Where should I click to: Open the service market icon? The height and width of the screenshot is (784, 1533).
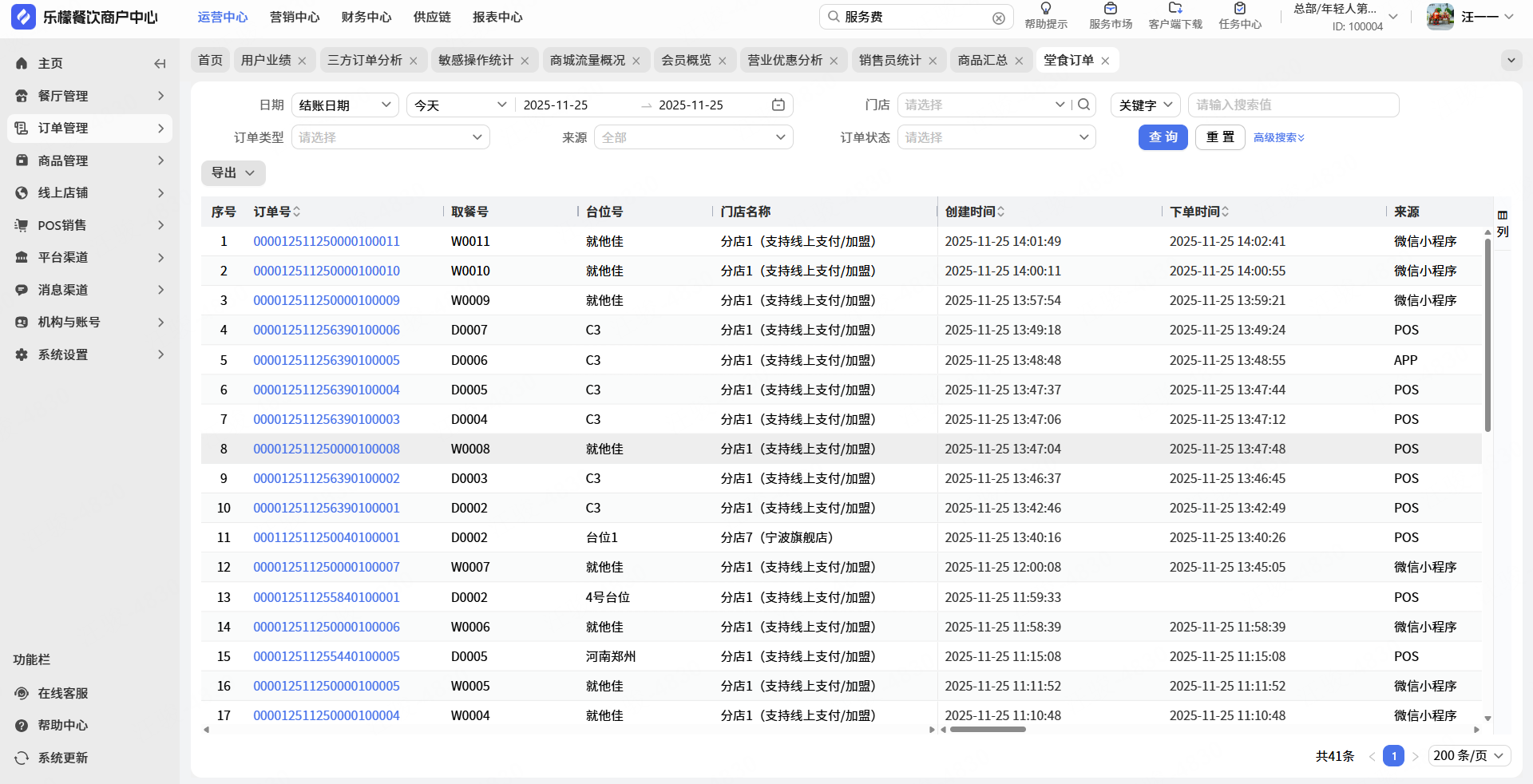[1111, 9]
